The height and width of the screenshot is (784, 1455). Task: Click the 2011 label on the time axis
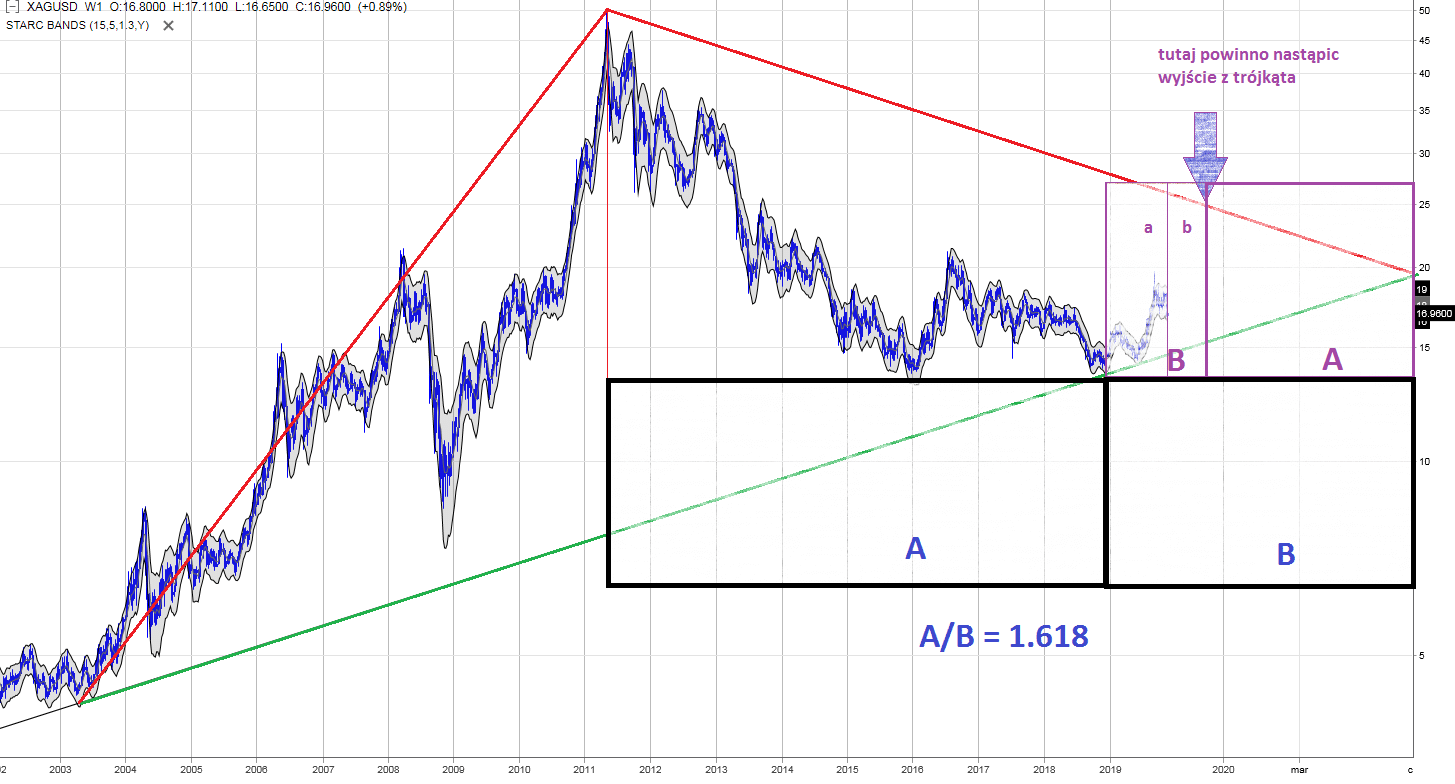584,771
